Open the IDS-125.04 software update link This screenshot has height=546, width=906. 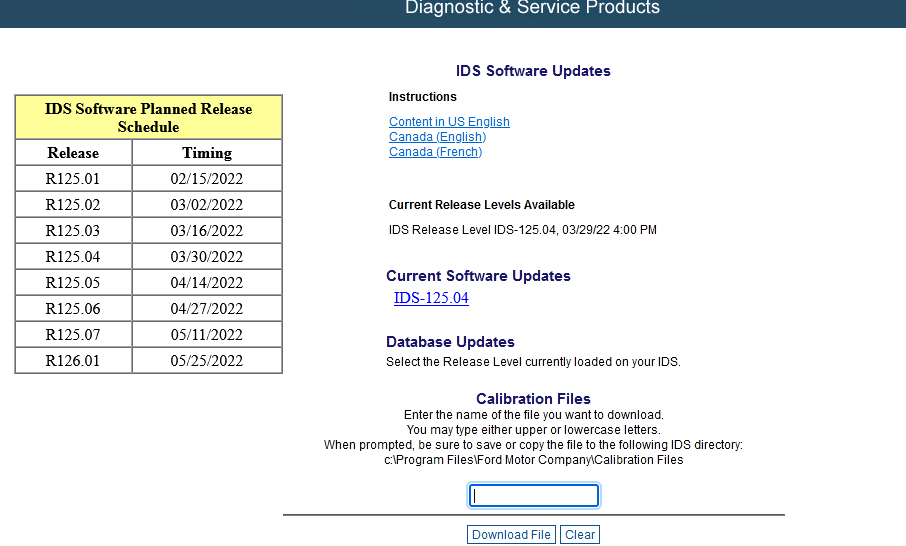431,298
